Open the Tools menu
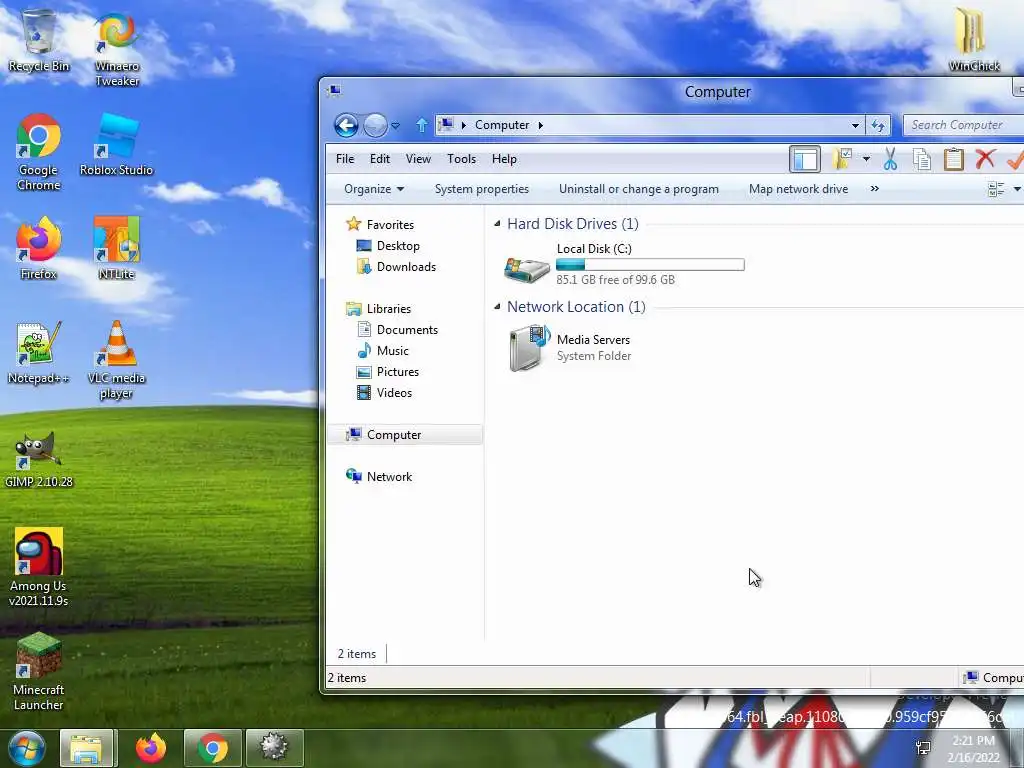The width and height of the screenshot is (1024, 768). point(461,159)
